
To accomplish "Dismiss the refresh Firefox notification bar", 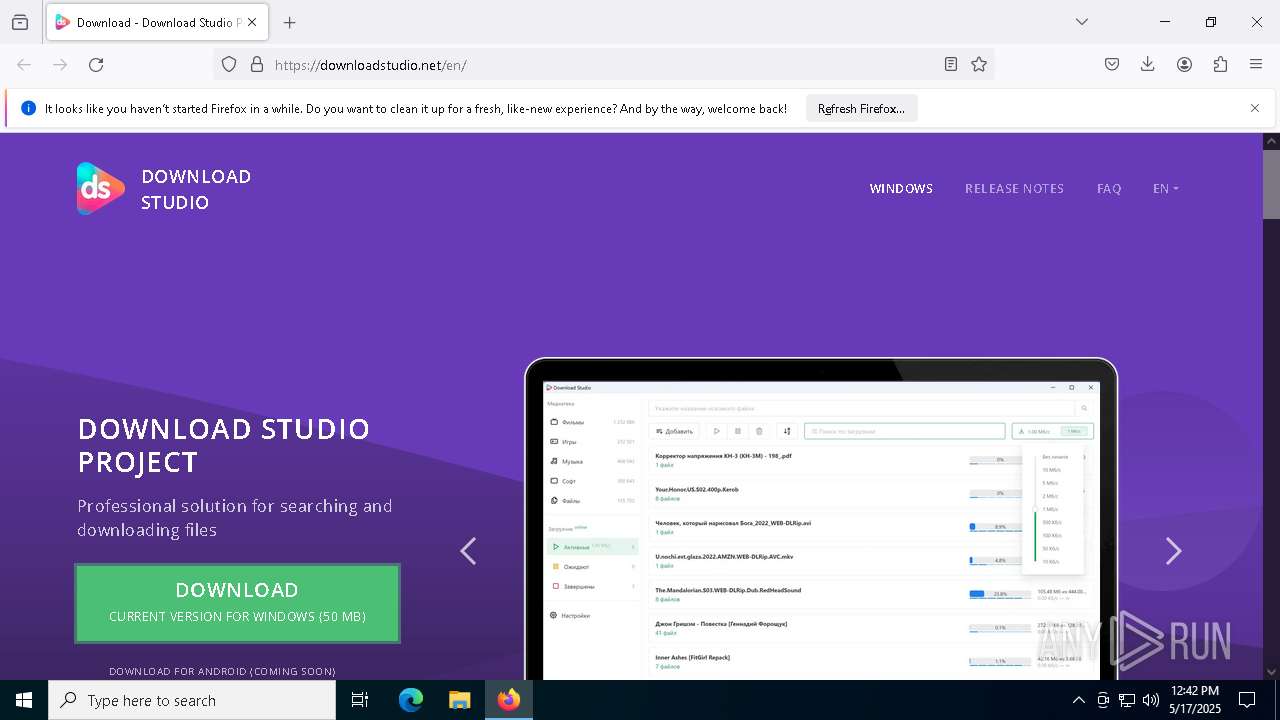I will click(x=1255, y=108).
